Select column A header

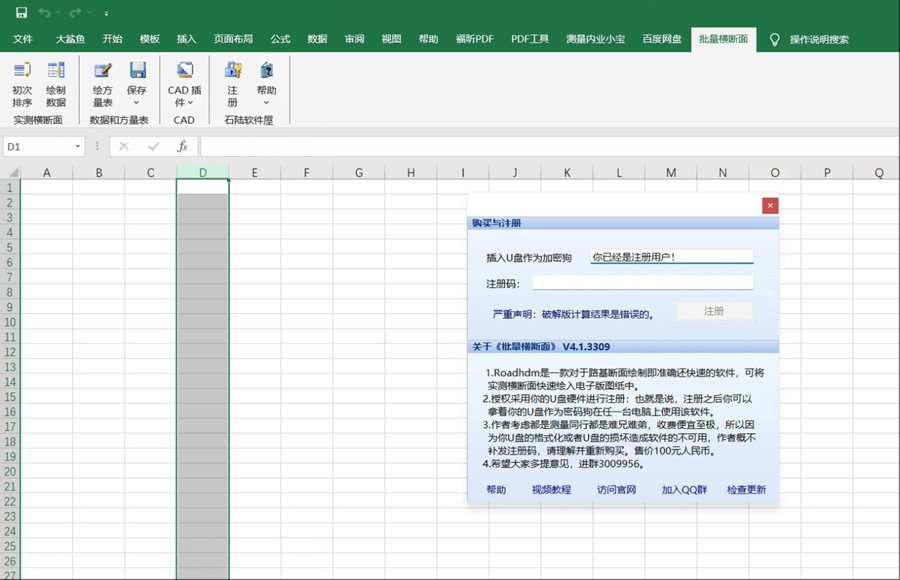[46, 172]
